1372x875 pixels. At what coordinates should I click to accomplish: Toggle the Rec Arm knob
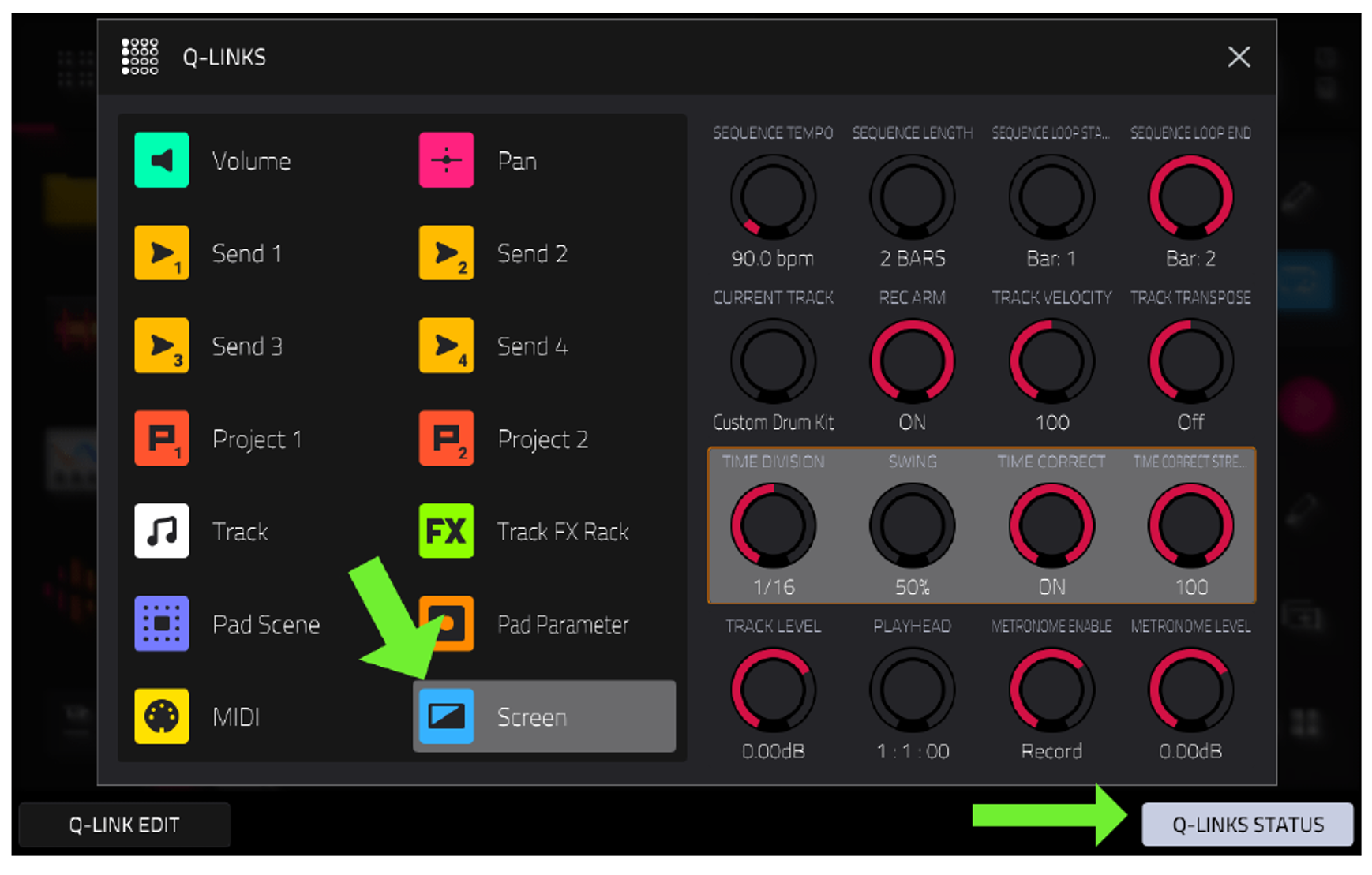[x=912, y=361]
